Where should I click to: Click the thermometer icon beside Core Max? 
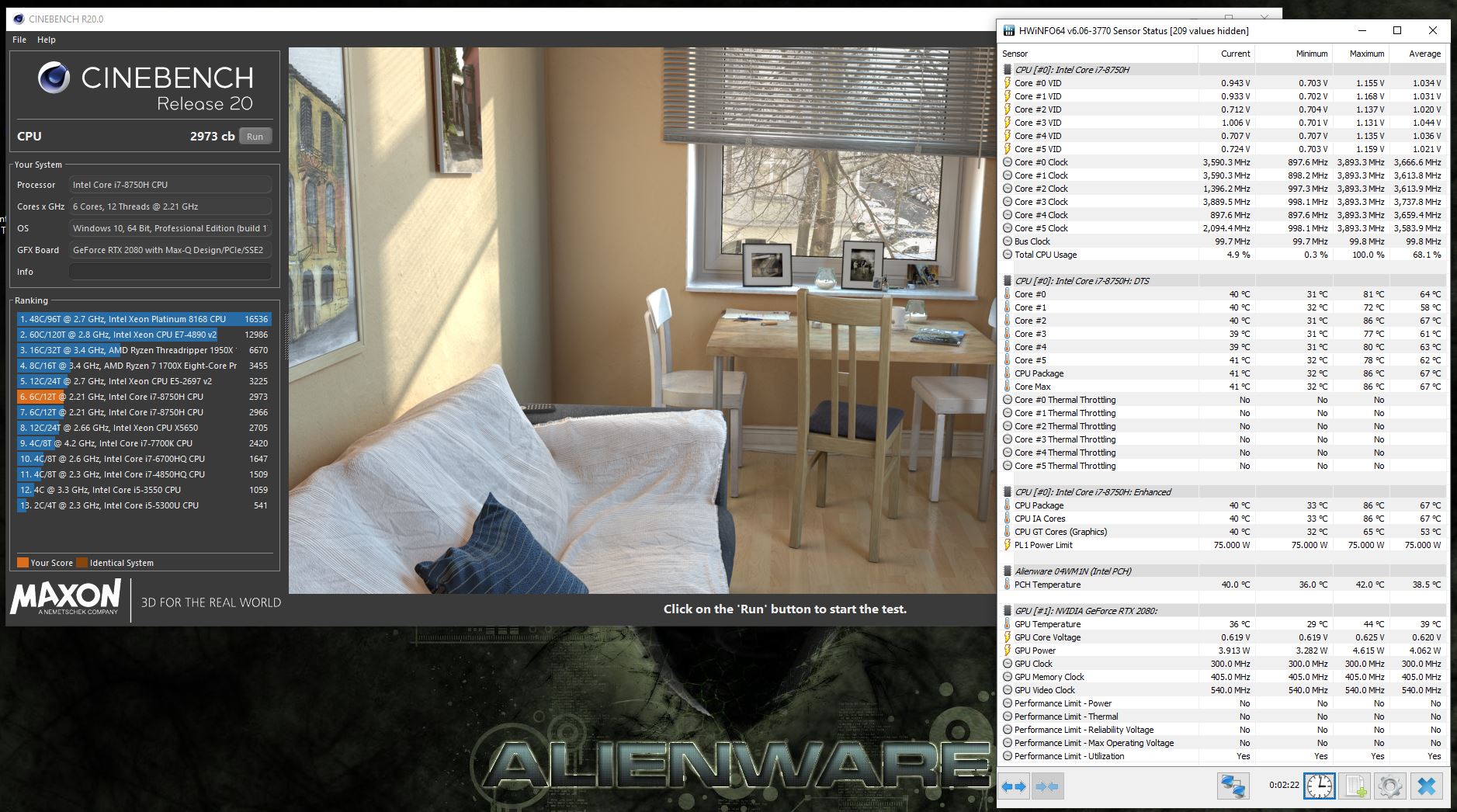coord(1008,387)
